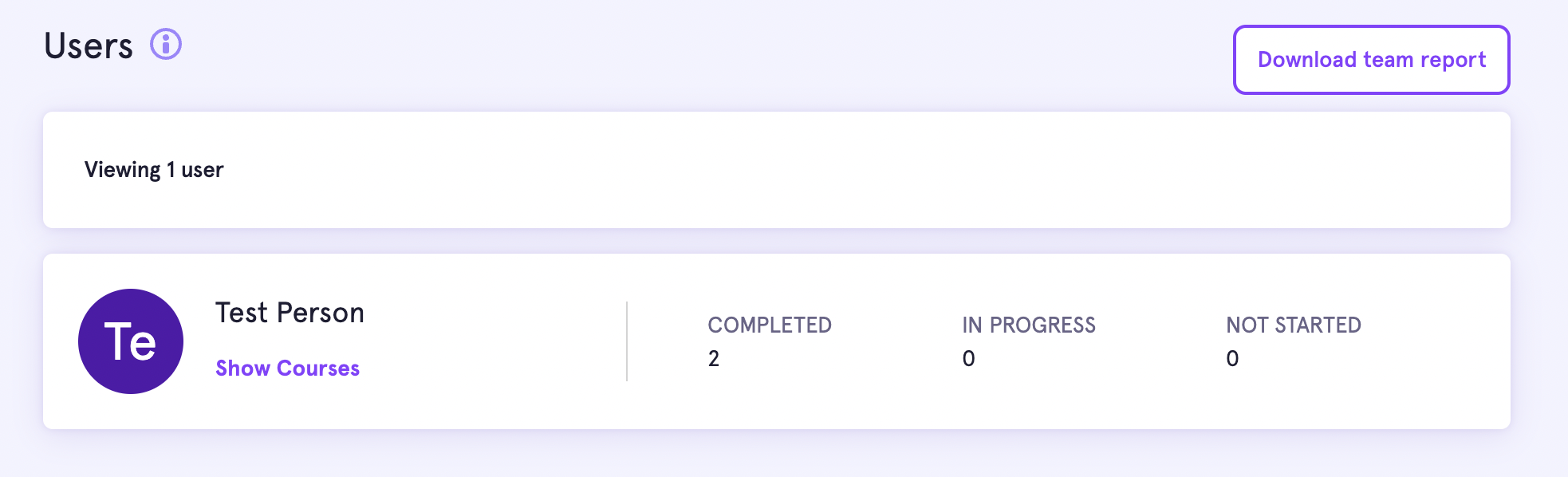1568x477 pixels.
Task: Click the NOT STARTED stat label
Action: 1293,325
